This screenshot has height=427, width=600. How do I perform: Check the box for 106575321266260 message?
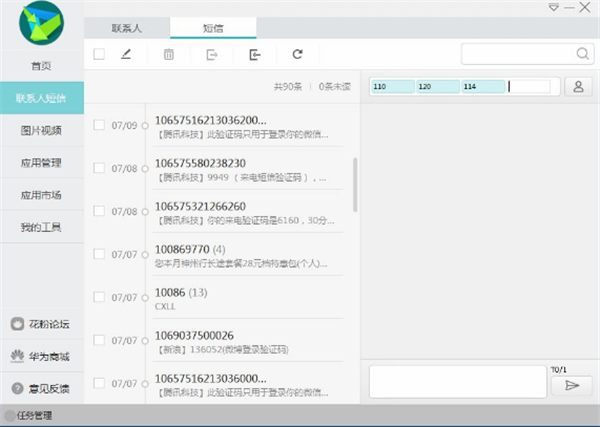pos(99,211)
